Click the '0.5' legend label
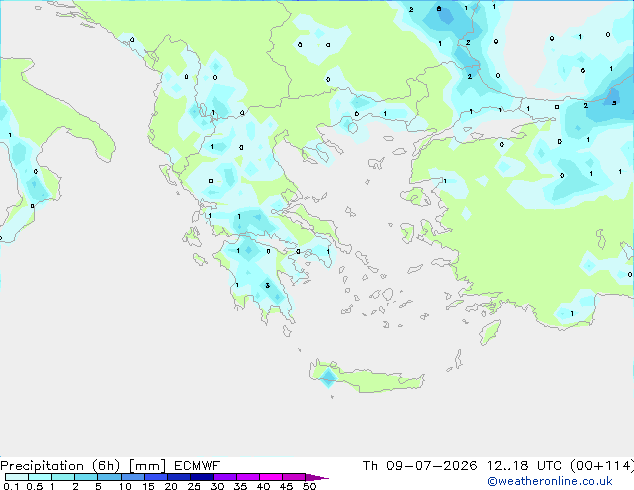 point(35,486)
